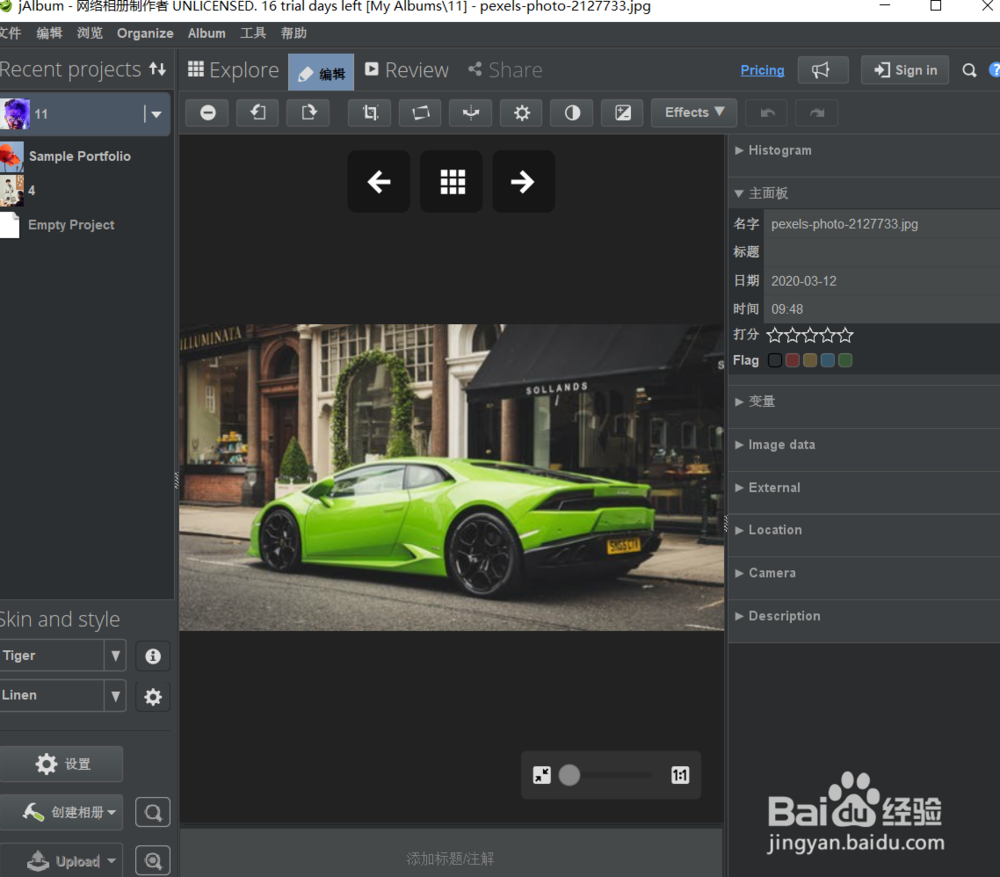Select the red flag color
The height and width of the screenshot is (877, 1000).
point(793,360)
